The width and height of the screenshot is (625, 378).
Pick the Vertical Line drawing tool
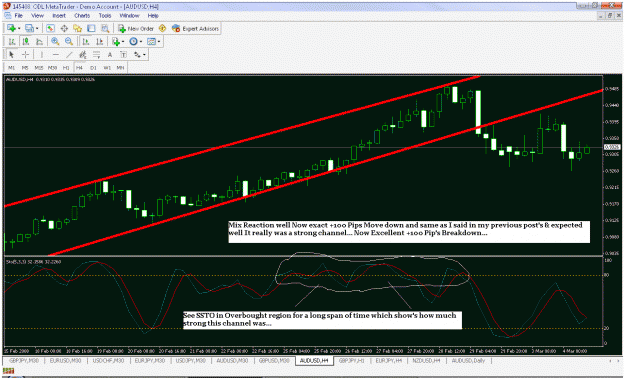41,55
